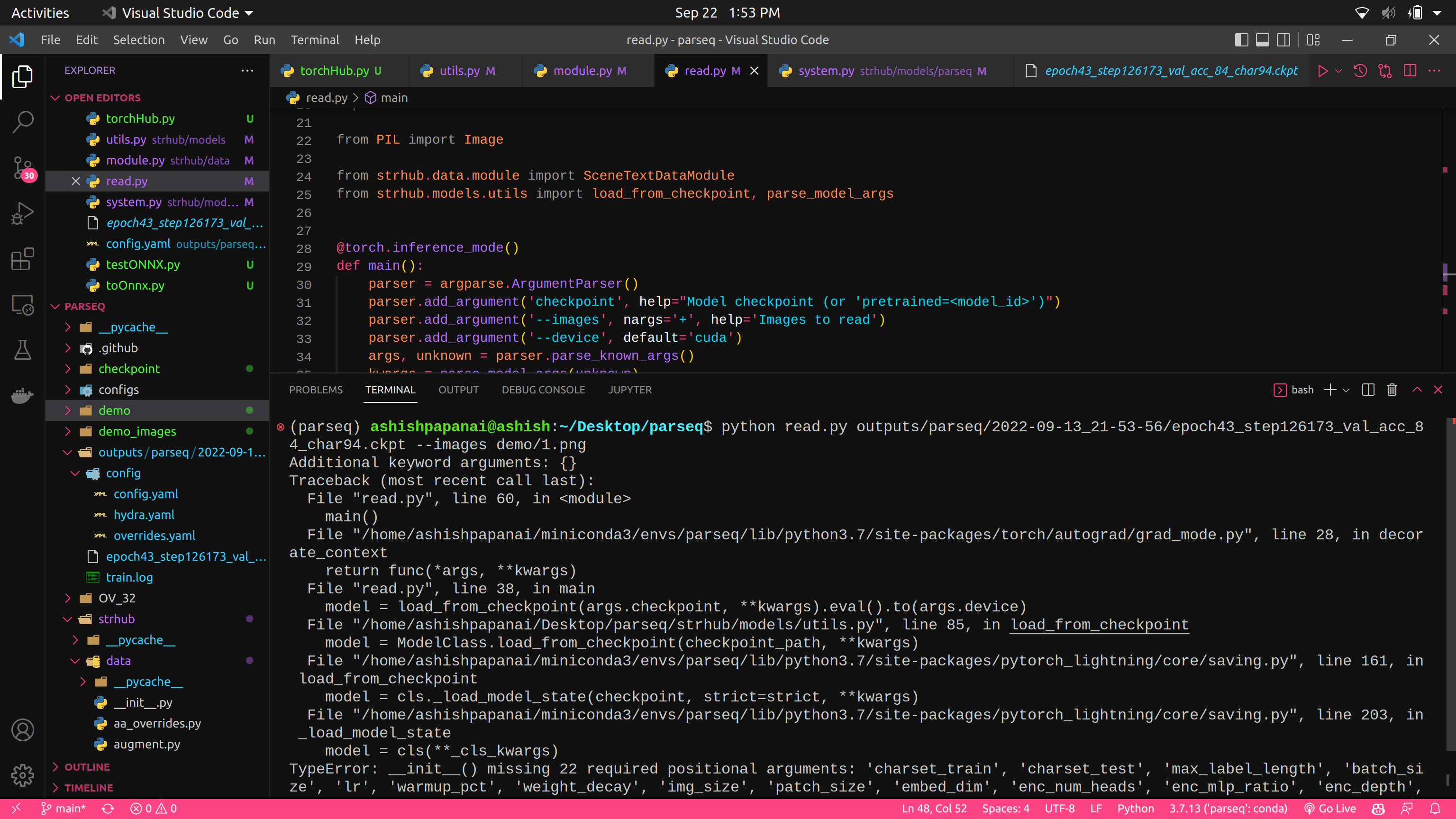Viewport: 1456px width, 819px height.
Task: Expand the checkpoint folder
Action: tap(129, 369)
